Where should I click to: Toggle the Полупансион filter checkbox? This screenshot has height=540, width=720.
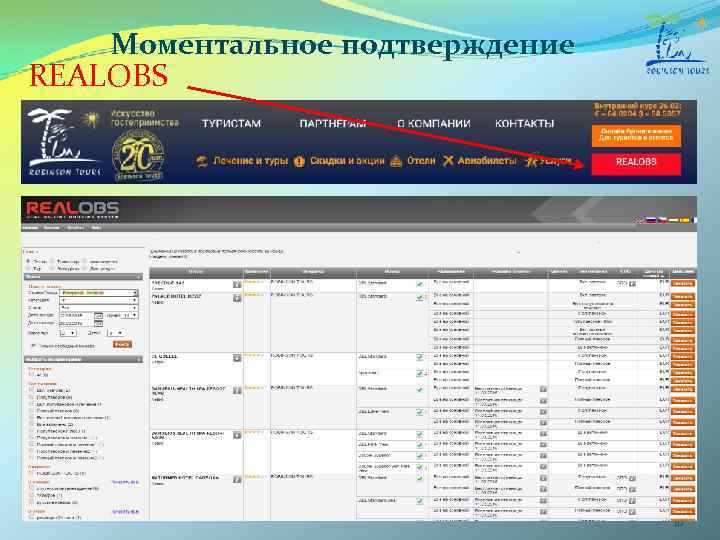click(32, 397)
